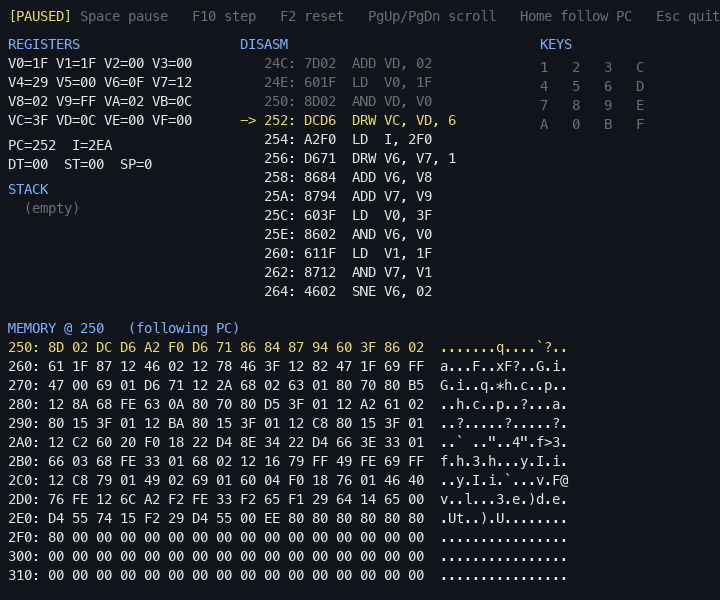The image size is (720, 600).
Task: Select the KEYS panel header
Action: tap(556, 45)
